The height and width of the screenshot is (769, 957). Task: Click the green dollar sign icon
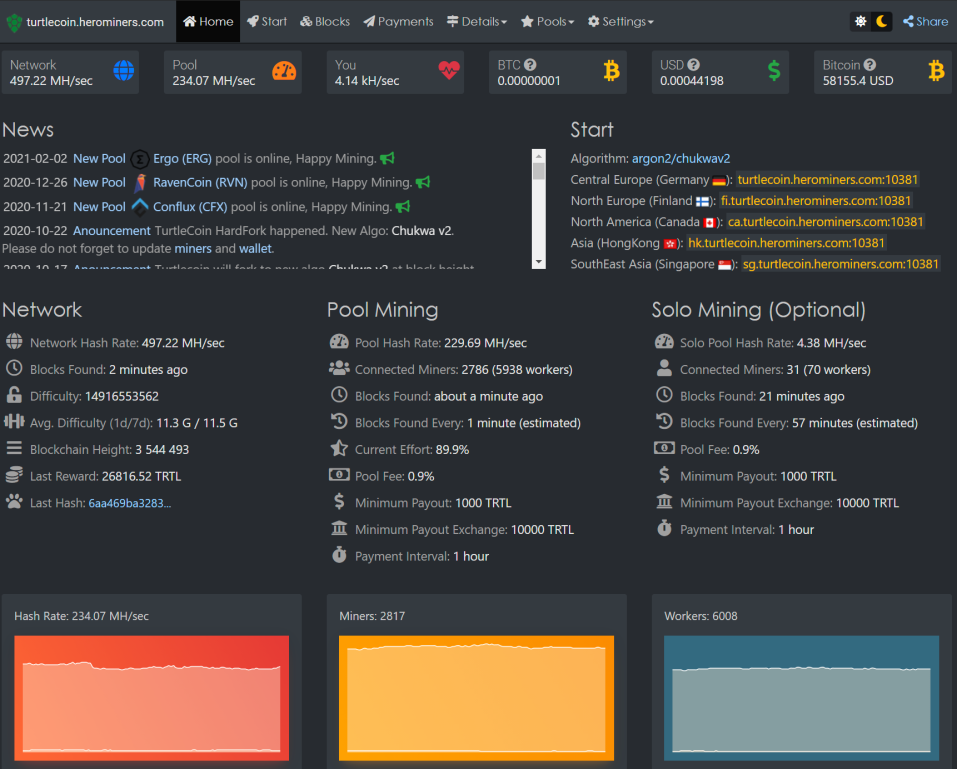(x=774, y=71)
